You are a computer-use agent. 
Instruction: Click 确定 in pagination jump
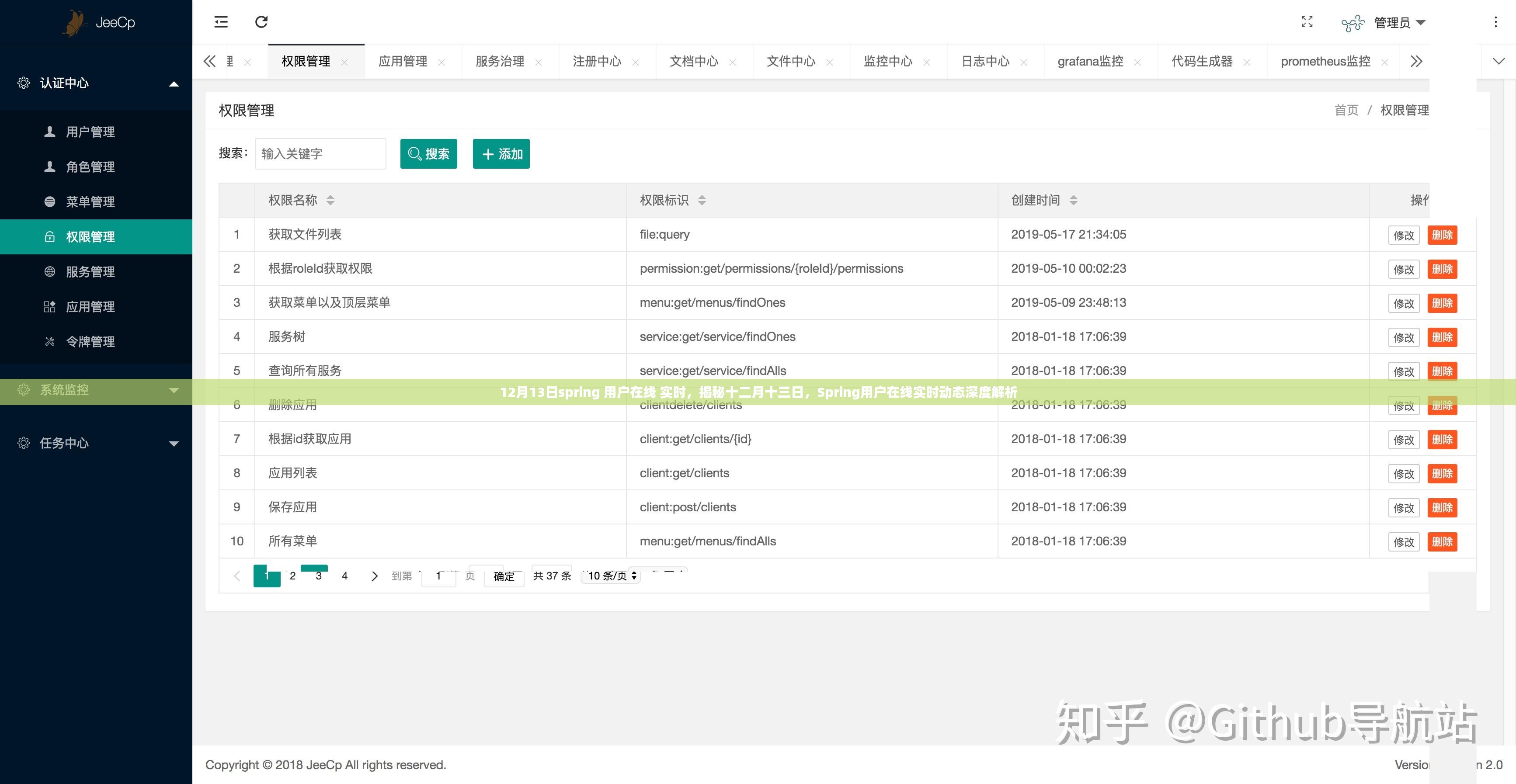coord(504,576)
